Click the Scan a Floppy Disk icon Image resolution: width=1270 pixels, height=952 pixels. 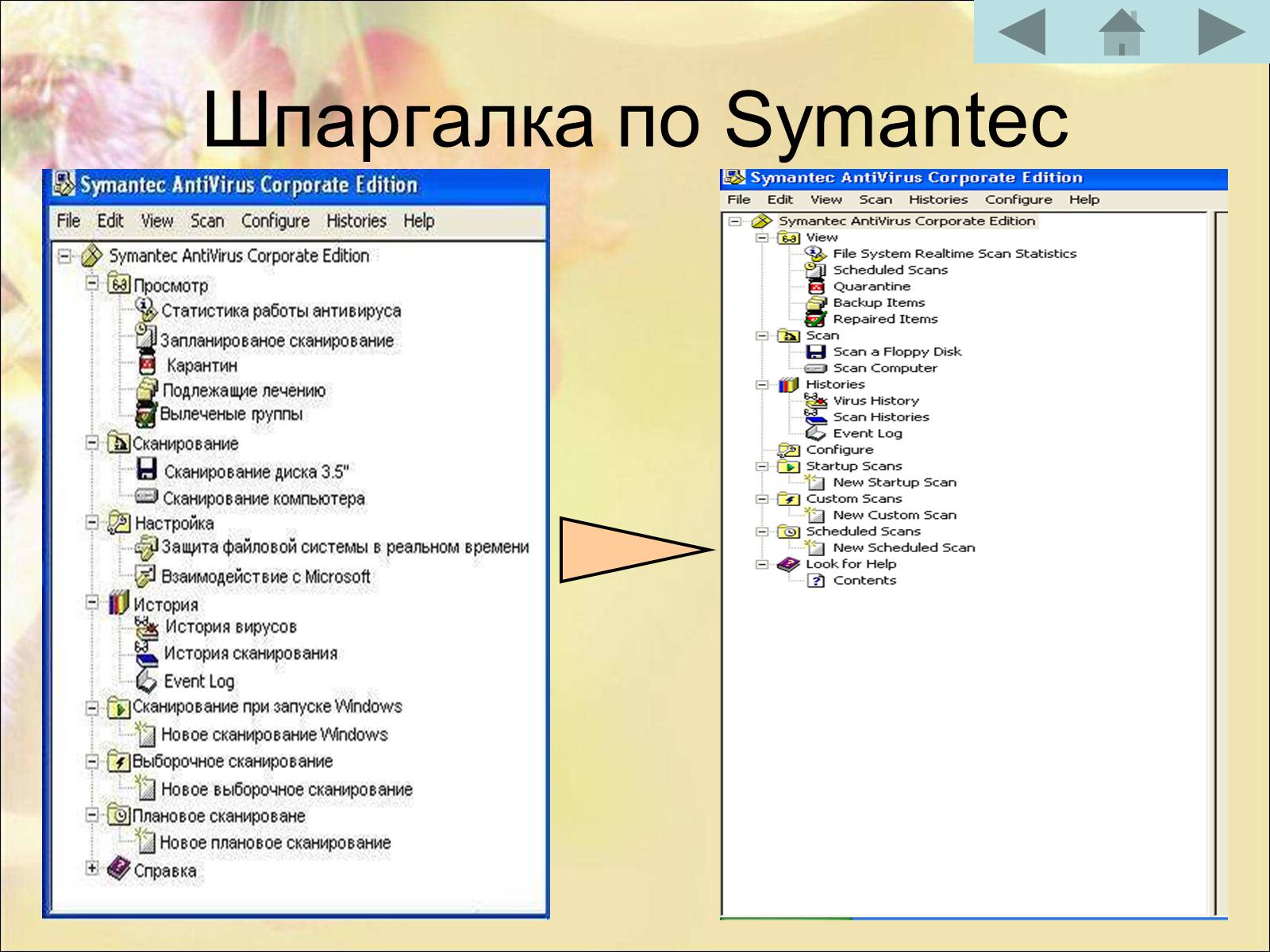(816, 351)
